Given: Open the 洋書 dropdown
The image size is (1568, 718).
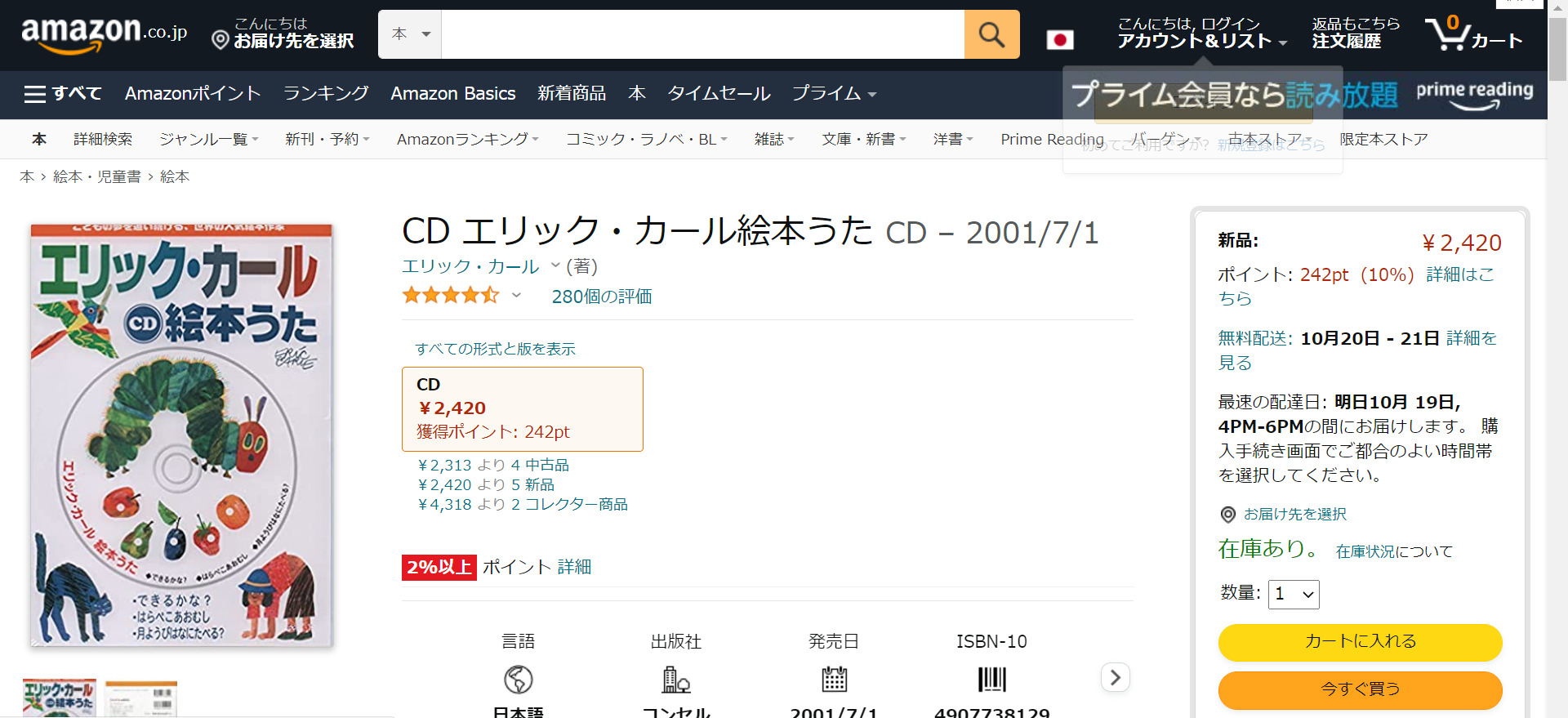Looking at the screenshot, I should pyautogui.click(x=953, y=140).
